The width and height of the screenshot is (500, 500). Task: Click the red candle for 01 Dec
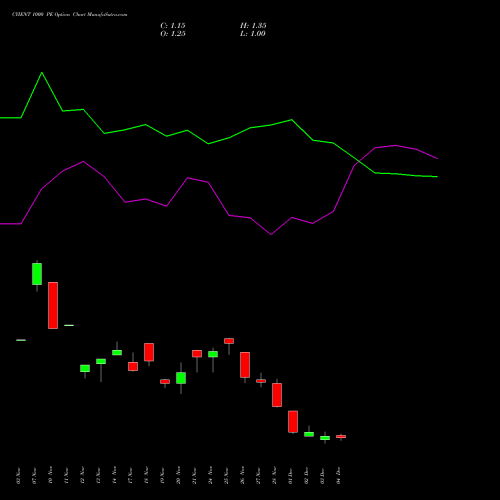click(293, 422)
